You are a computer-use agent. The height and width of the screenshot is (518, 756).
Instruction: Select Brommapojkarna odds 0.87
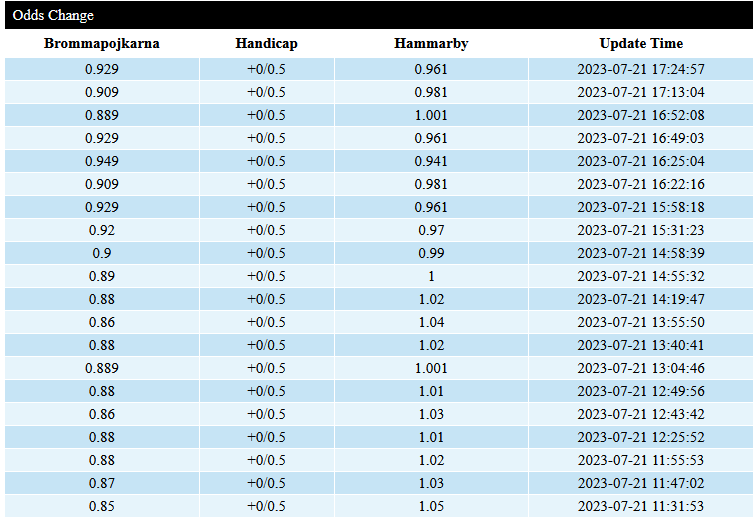[102, 483]
